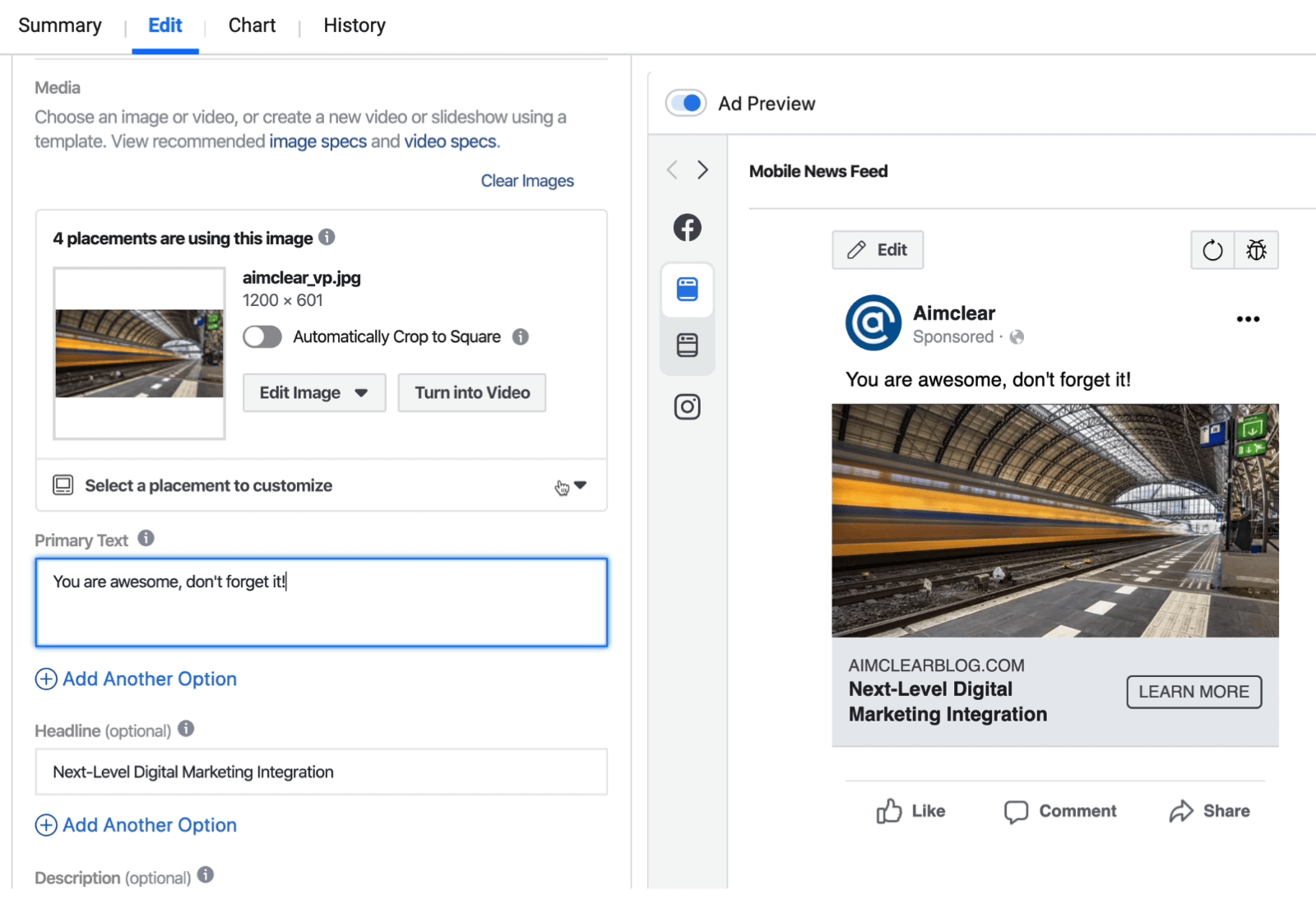
Task: Click the Edit button with pencil in preview
Action: point(878,250)
